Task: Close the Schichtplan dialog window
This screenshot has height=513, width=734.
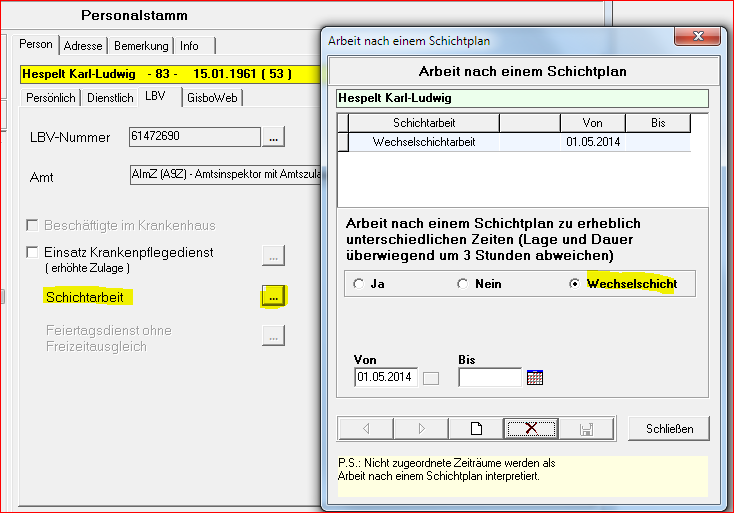Action: (x=698, y=38)
